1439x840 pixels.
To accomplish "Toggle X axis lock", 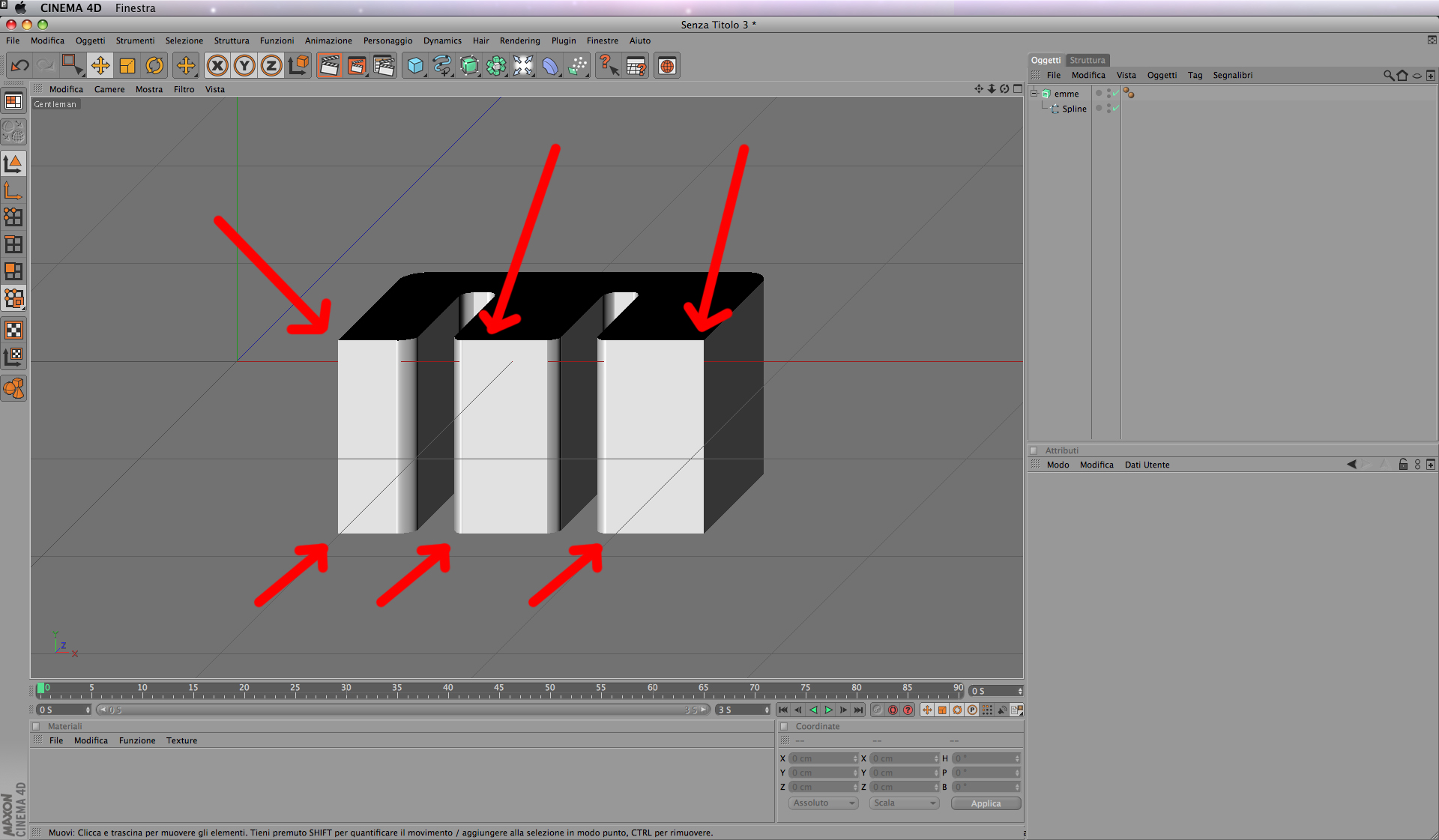I will (x=217, y=66).
